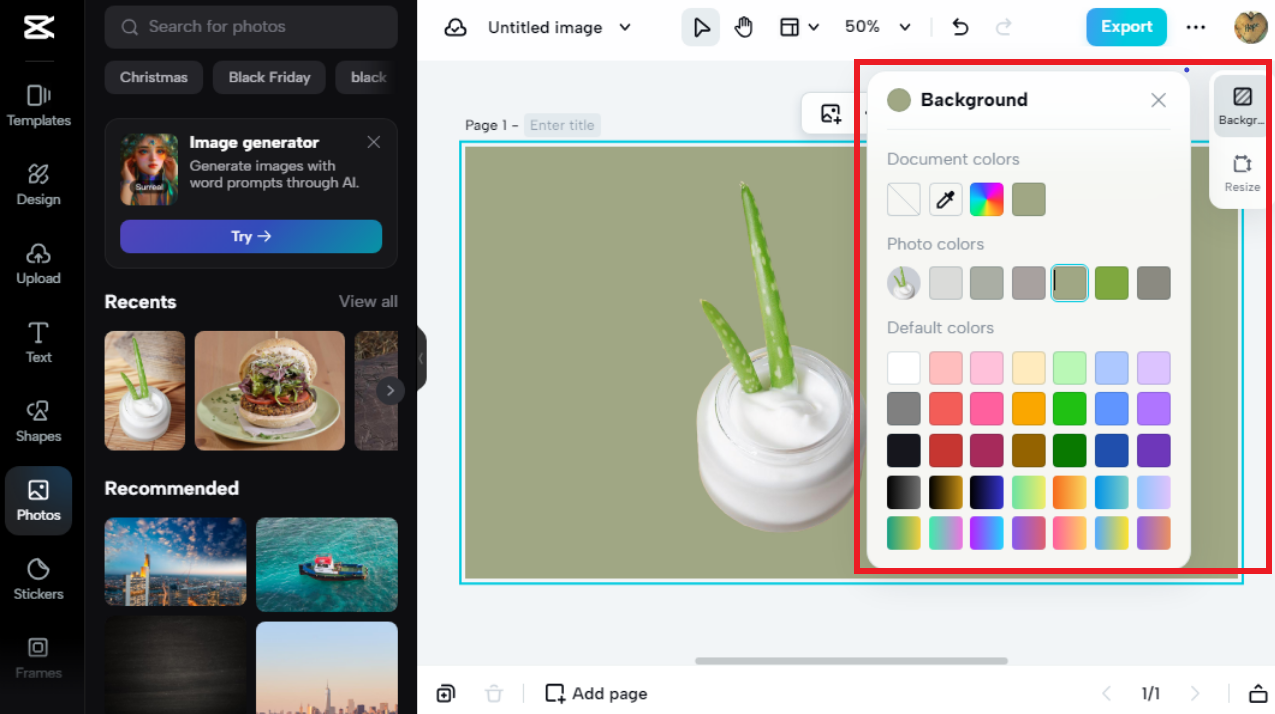Click the cloud save status icon
Image resolution: width=1275 pixels, height=714 pixels.
pyautogui.click(x=456, y=27)
